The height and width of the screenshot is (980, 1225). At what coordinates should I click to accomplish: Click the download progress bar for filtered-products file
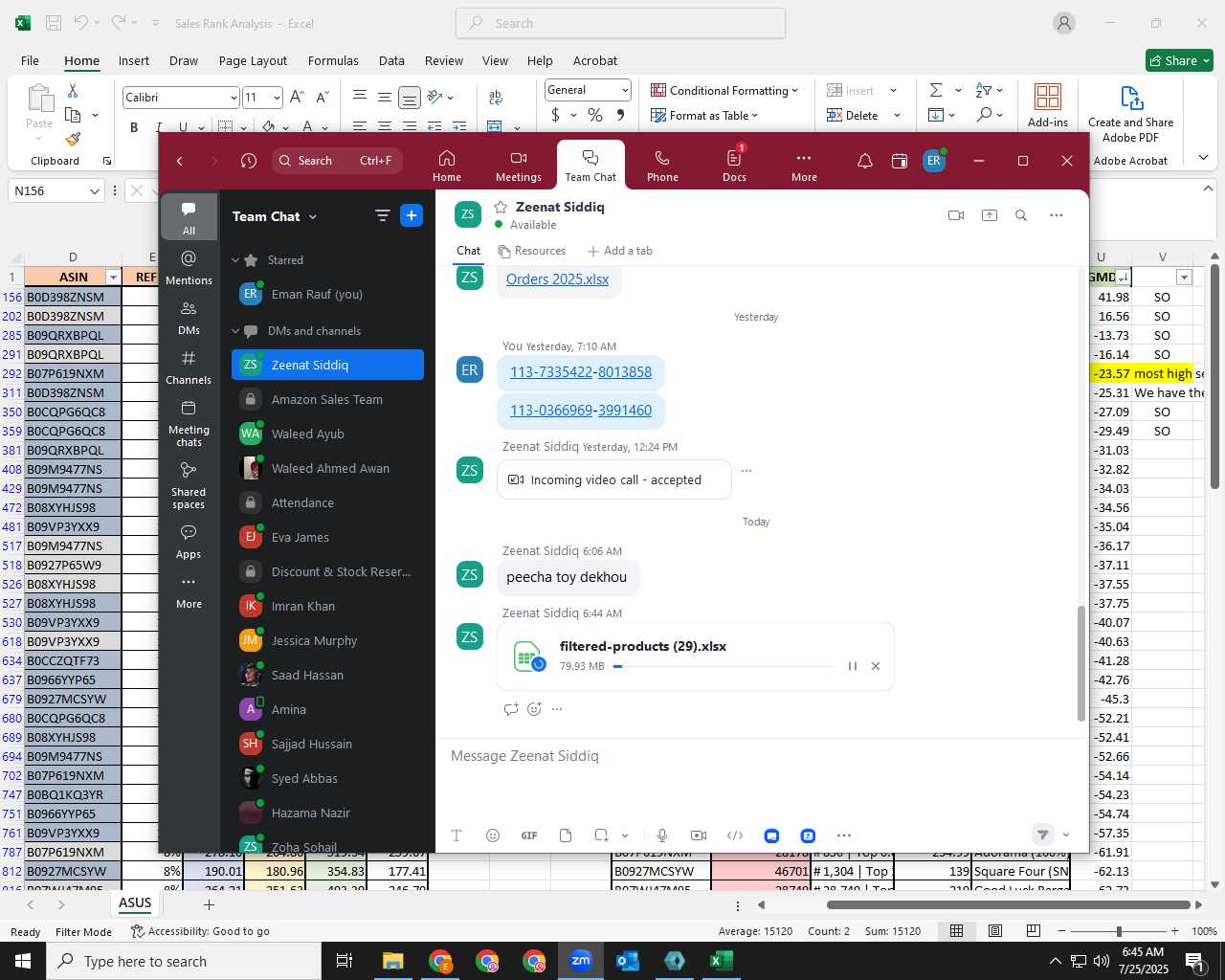pyautogui.click(x=724, y=666)
